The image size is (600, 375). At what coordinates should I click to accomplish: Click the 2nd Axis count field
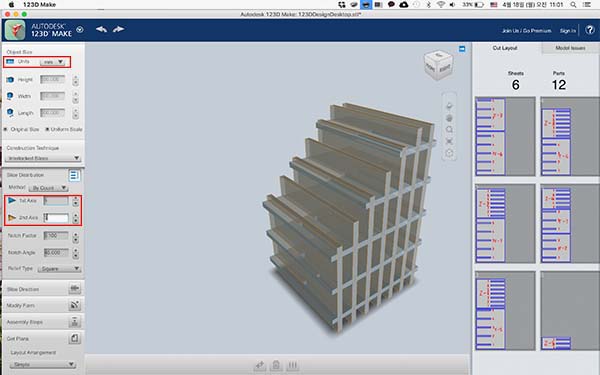click(56, 218)
